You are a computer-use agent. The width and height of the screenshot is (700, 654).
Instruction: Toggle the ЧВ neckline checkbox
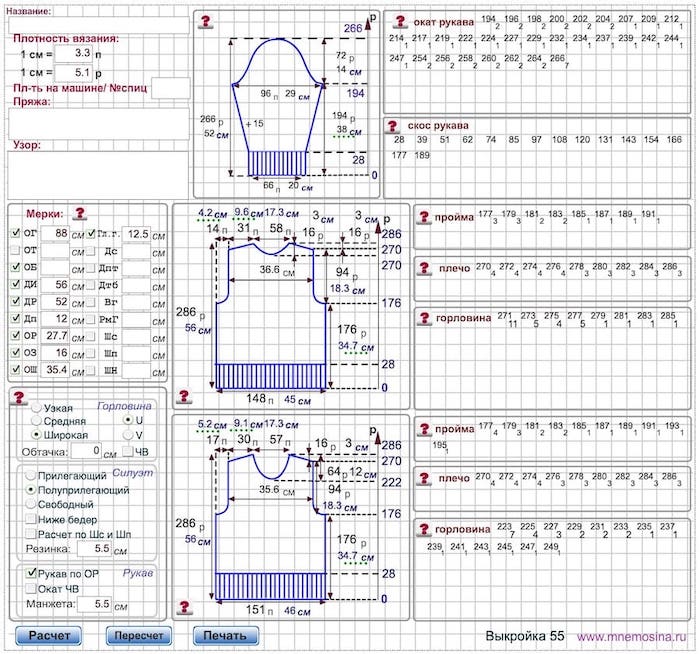pos(128,451)
